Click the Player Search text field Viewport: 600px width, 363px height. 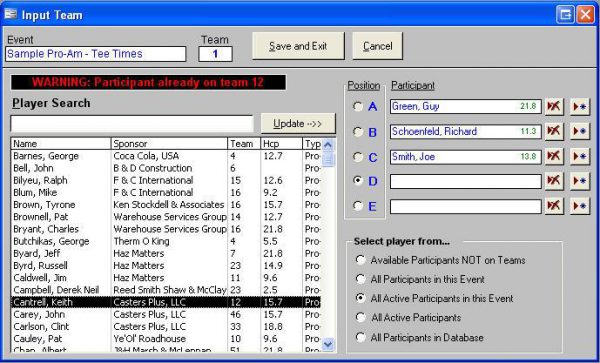[x=132, y=124]
